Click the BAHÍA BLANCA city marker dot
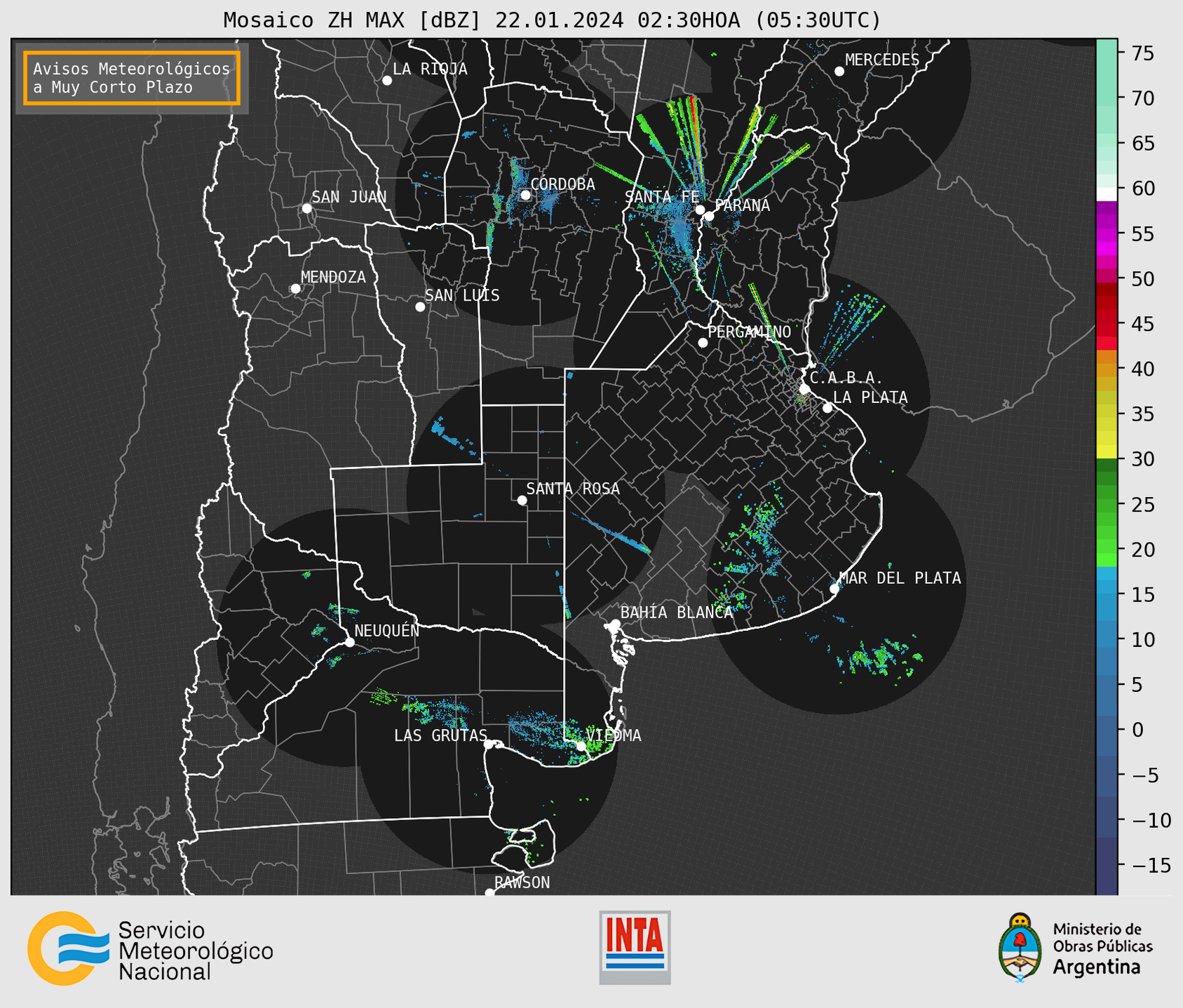This screenshot has height=1008, width=1183. pos(615,624)
